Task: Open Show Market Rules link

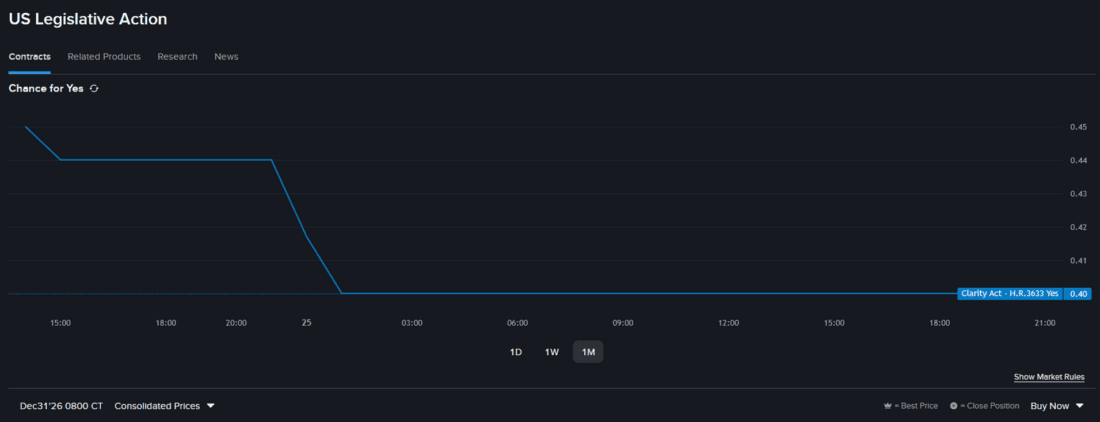Action: (x=1049, y=377)
